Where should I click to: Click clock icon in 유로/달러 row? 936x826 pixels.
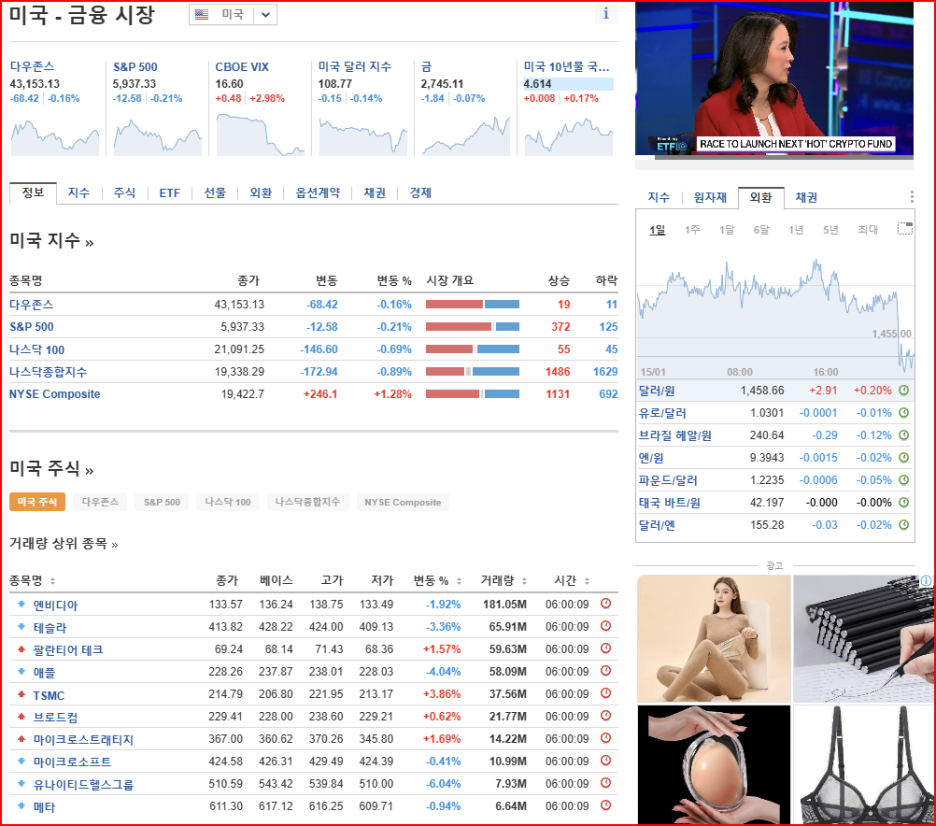tap(904, 412)
